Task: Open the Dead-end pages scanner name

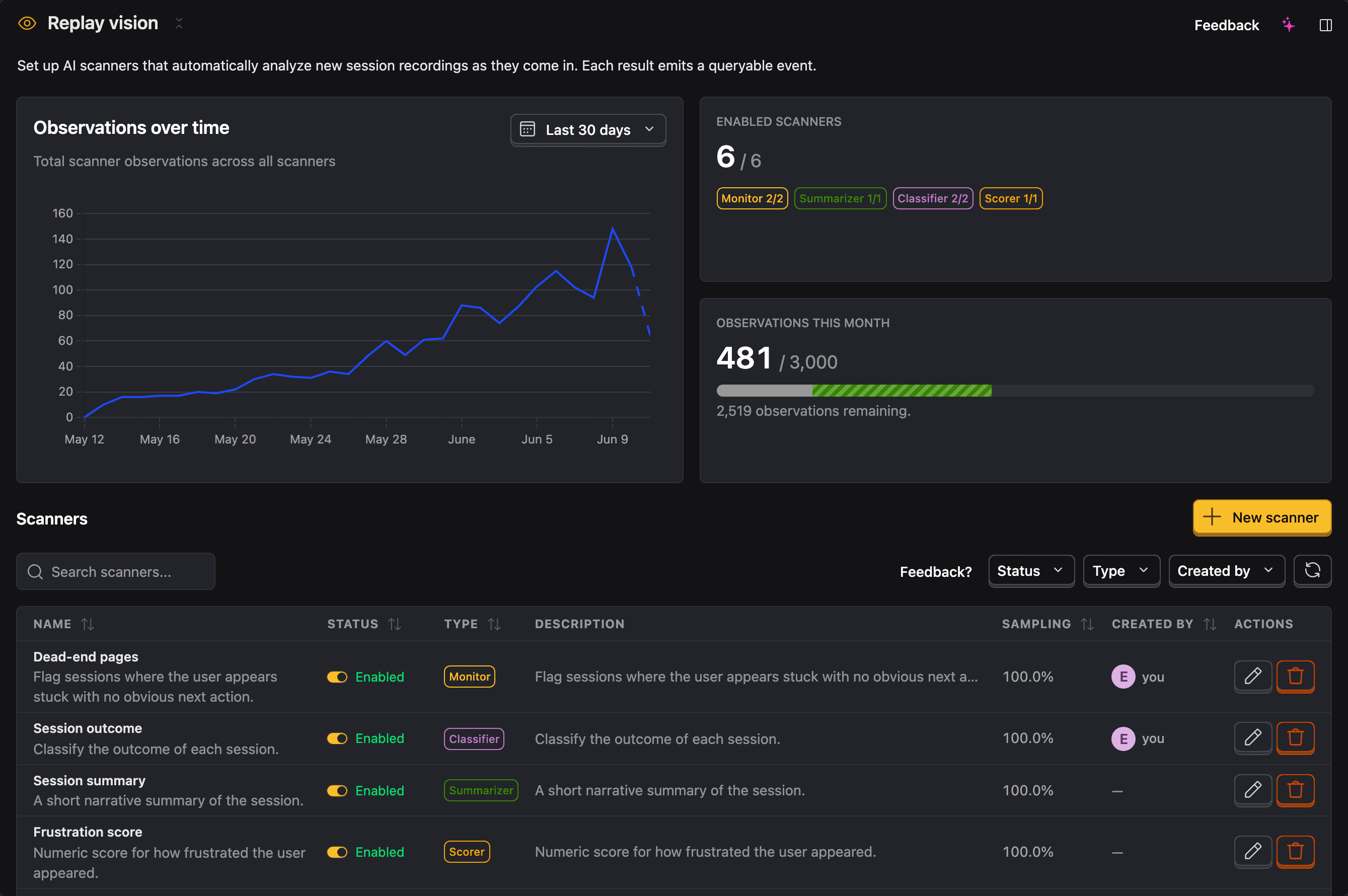Action: click(x=86, y=656)
